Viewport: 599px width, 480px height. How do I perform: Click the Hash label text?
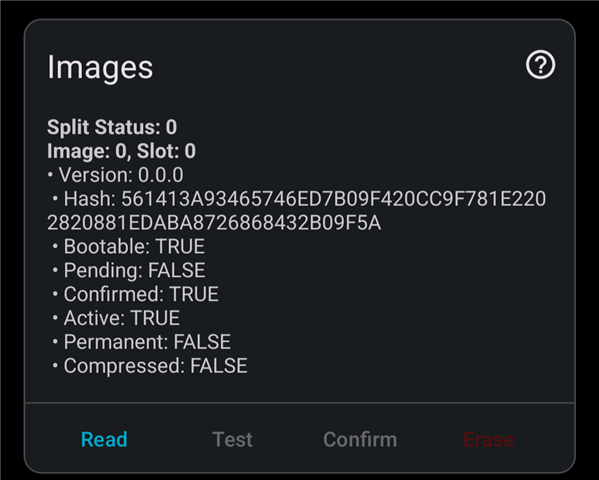89,199
